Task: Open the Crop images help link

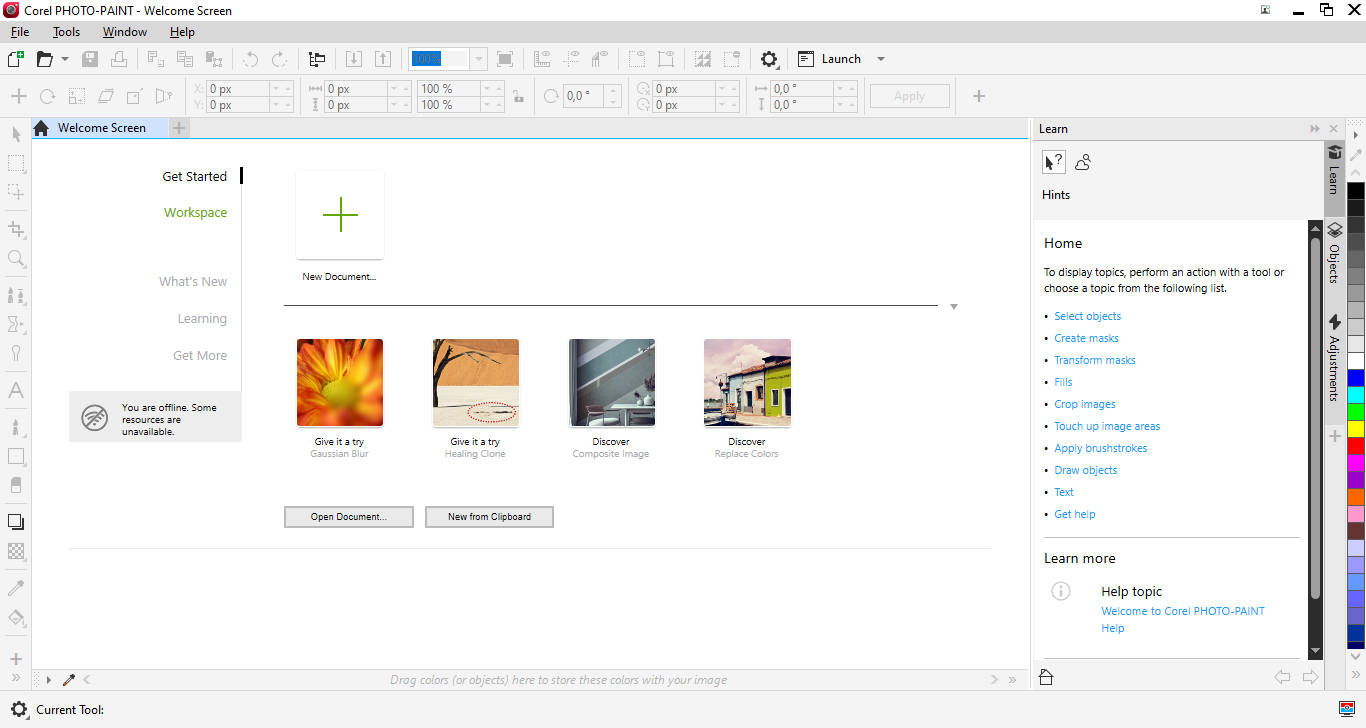Action: click(1085, 404)
